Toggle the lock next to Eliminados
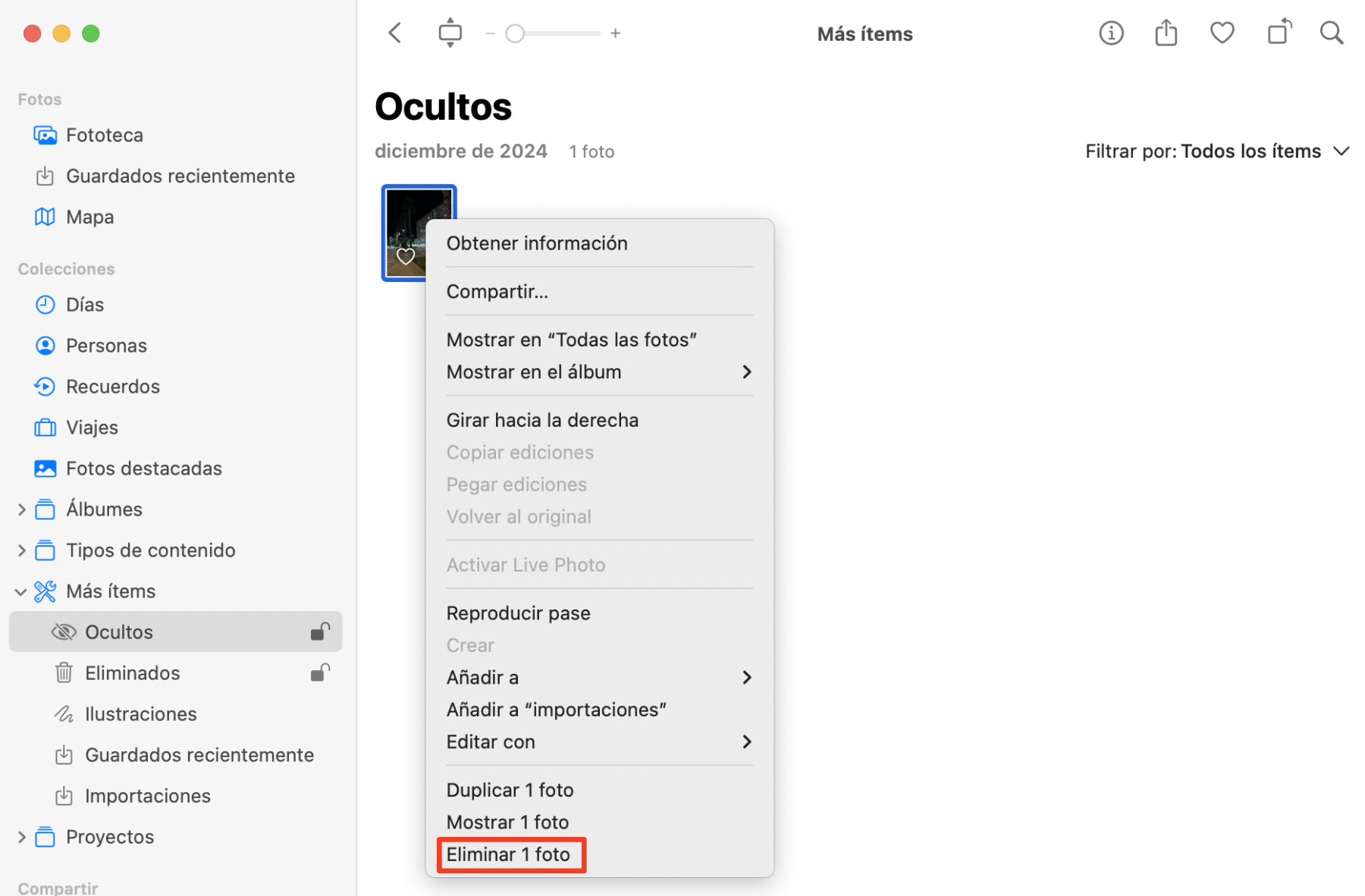The image size is (1365, 896). (319, 672)
